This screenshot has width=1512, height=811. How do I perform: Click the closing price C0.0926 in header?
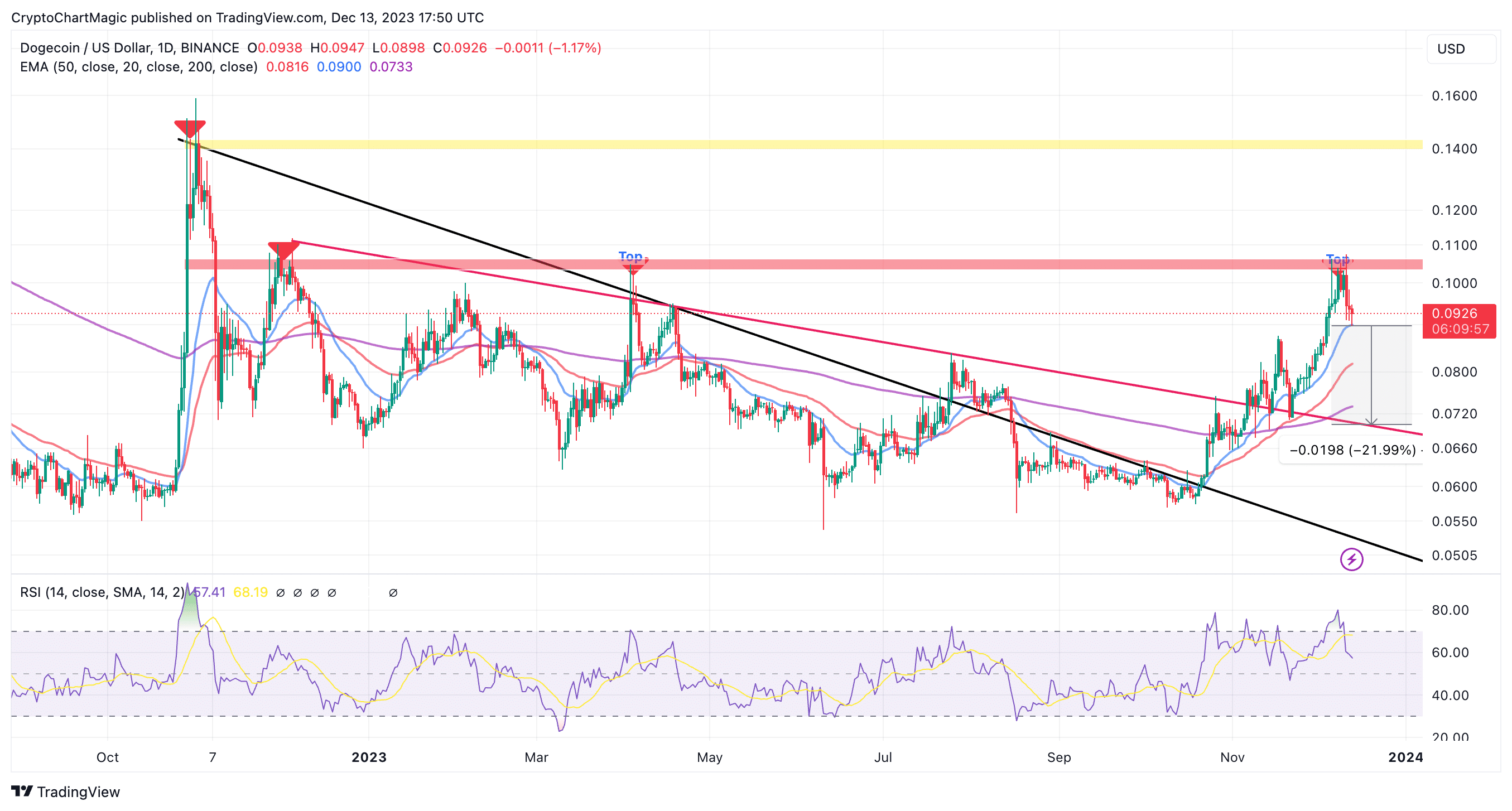(460, 47)
